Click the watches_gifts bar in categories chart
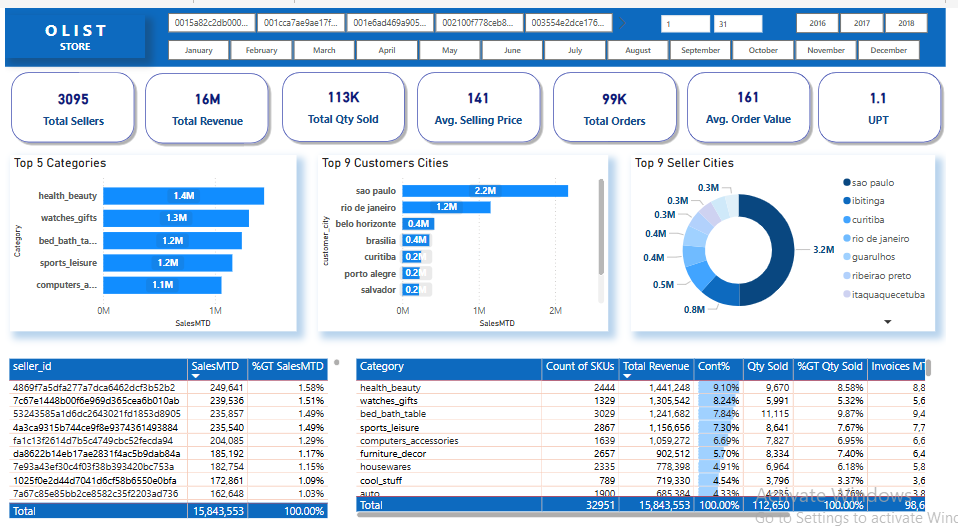The image size is (958, 530). 176,218
